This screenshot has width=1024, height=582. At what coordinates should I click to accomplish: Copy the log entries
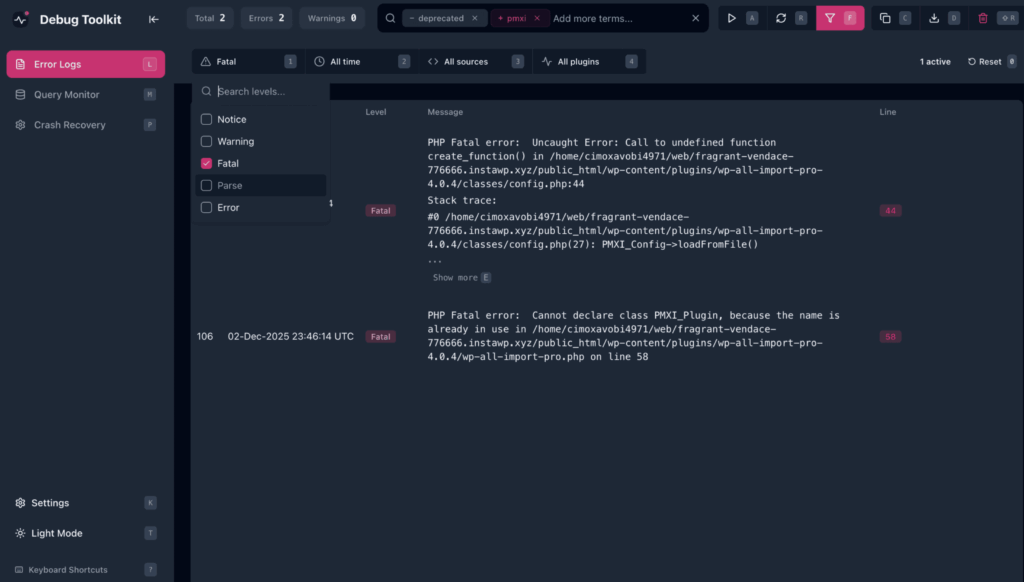click(x=885, y=18)
